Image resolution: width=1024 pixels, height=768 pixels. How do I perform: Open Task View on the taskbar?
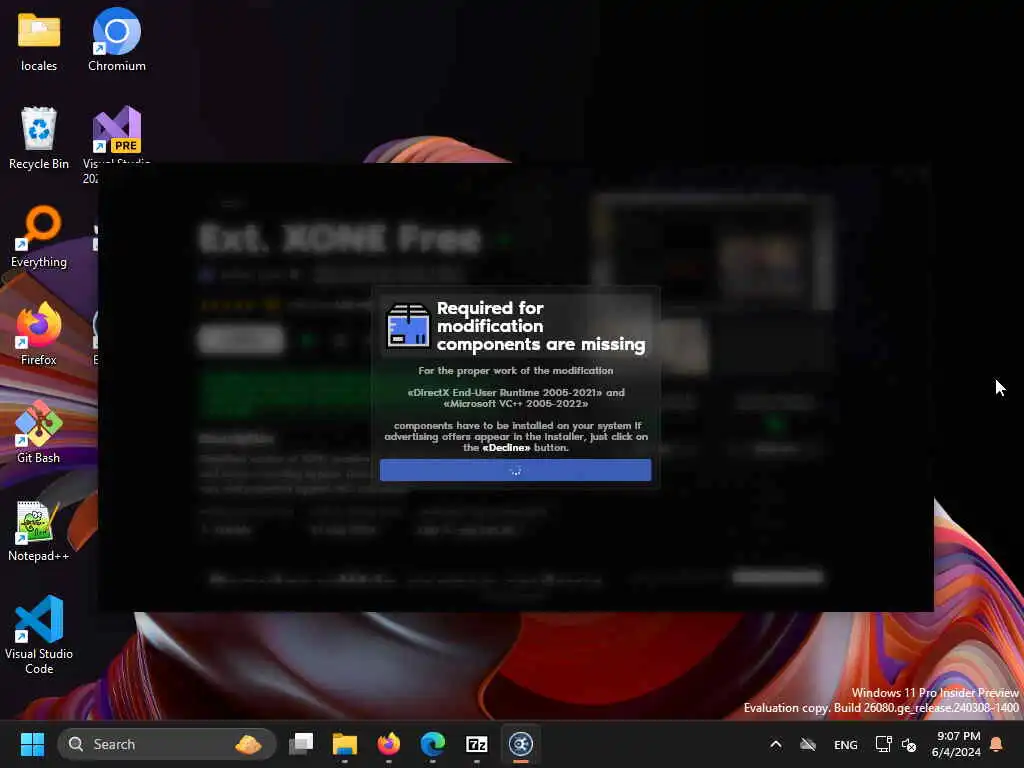(301, 744)
